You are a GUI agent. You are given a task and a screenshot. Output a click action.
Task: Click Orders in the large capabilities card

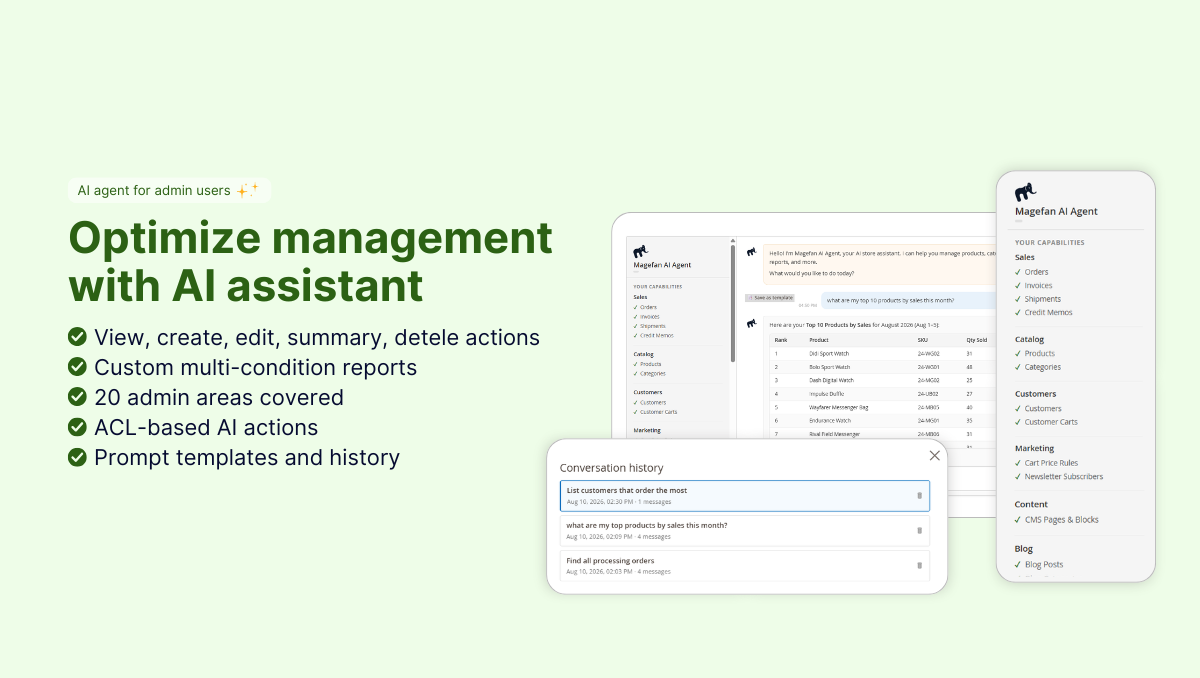pyautogui.click(x=1036, y=272)
